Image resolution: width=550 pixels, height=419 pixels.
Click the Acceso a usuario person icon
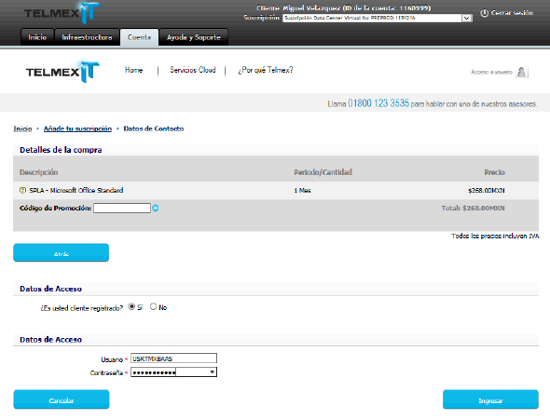pos(522,72)
